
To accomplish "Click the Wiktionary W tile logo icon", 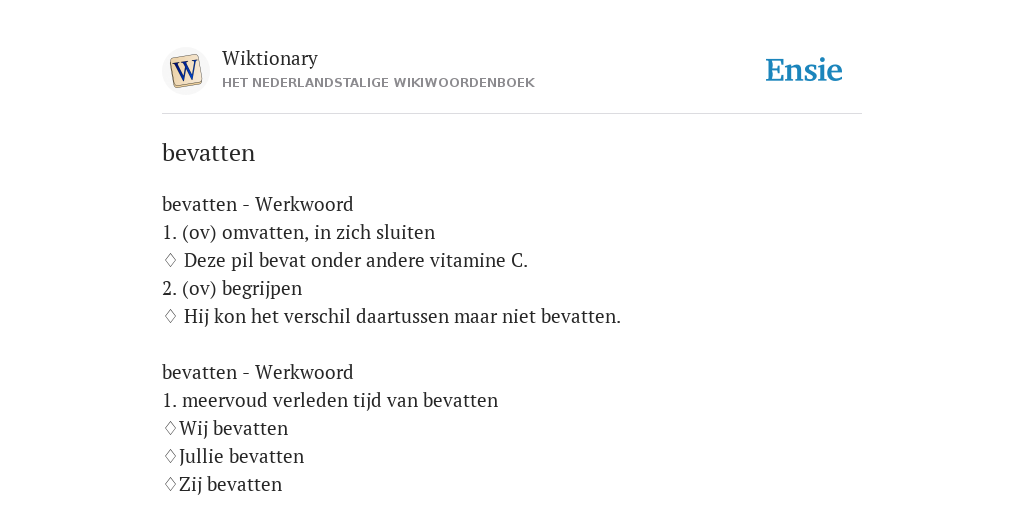I will 186,71.
